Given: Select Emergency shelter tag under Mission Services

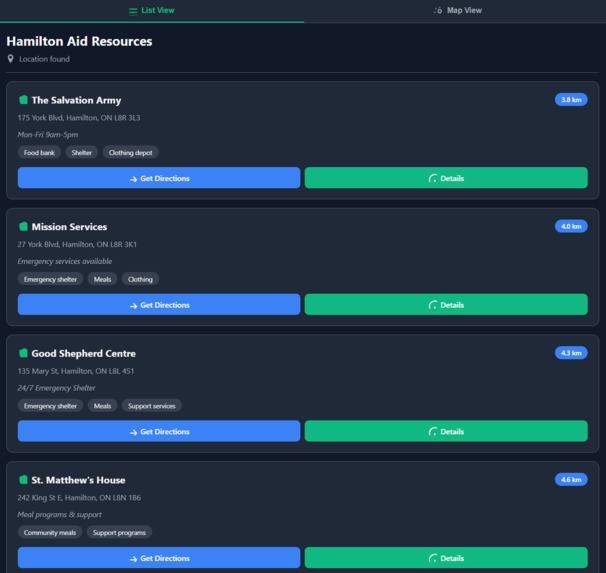Looking at the screenshot, I should click(x=50, y=279).
